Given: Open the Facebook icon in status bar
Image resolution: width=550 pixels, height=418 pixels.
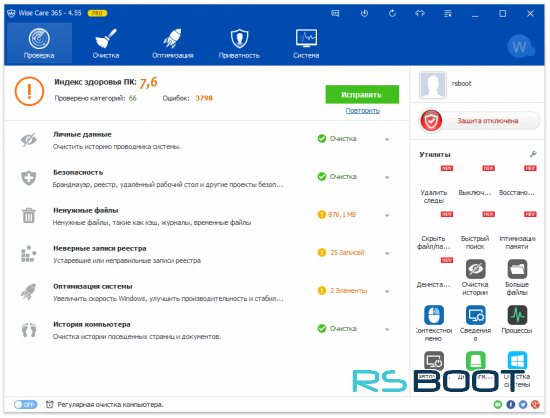Looking at the screenshot, I should pos(511,405).
